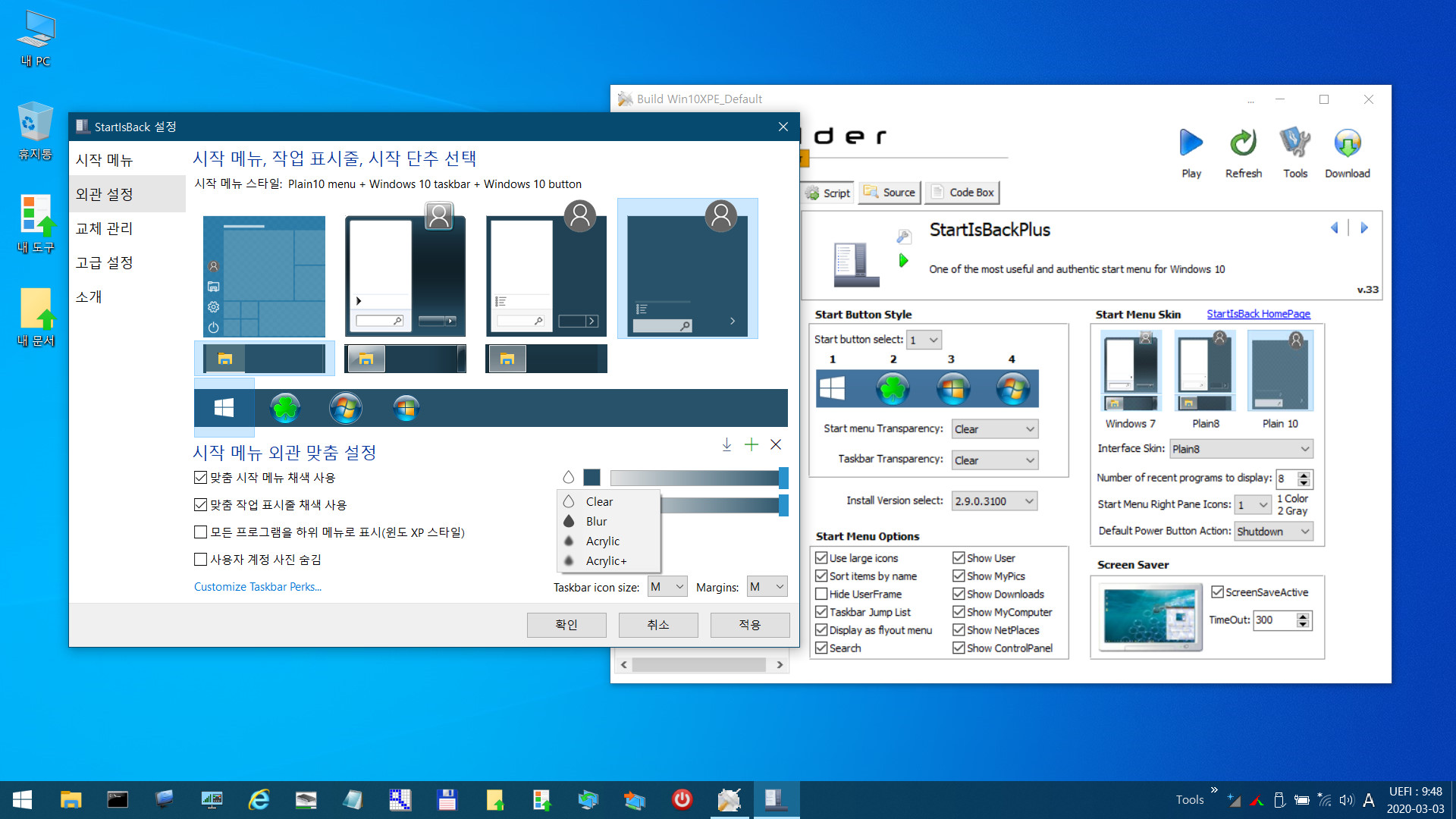This screenshot has height=819, width=1456.
Task: Toggle ScreenSaveActive checkbox
Action: tap(1217, 591)
